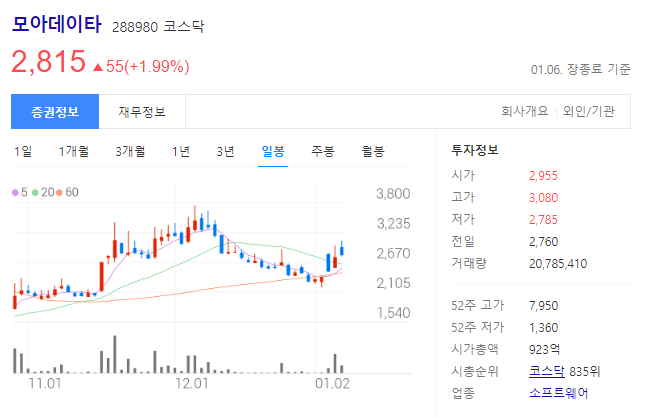Click the 01.02 date label on chart axis

coord(332,384)
